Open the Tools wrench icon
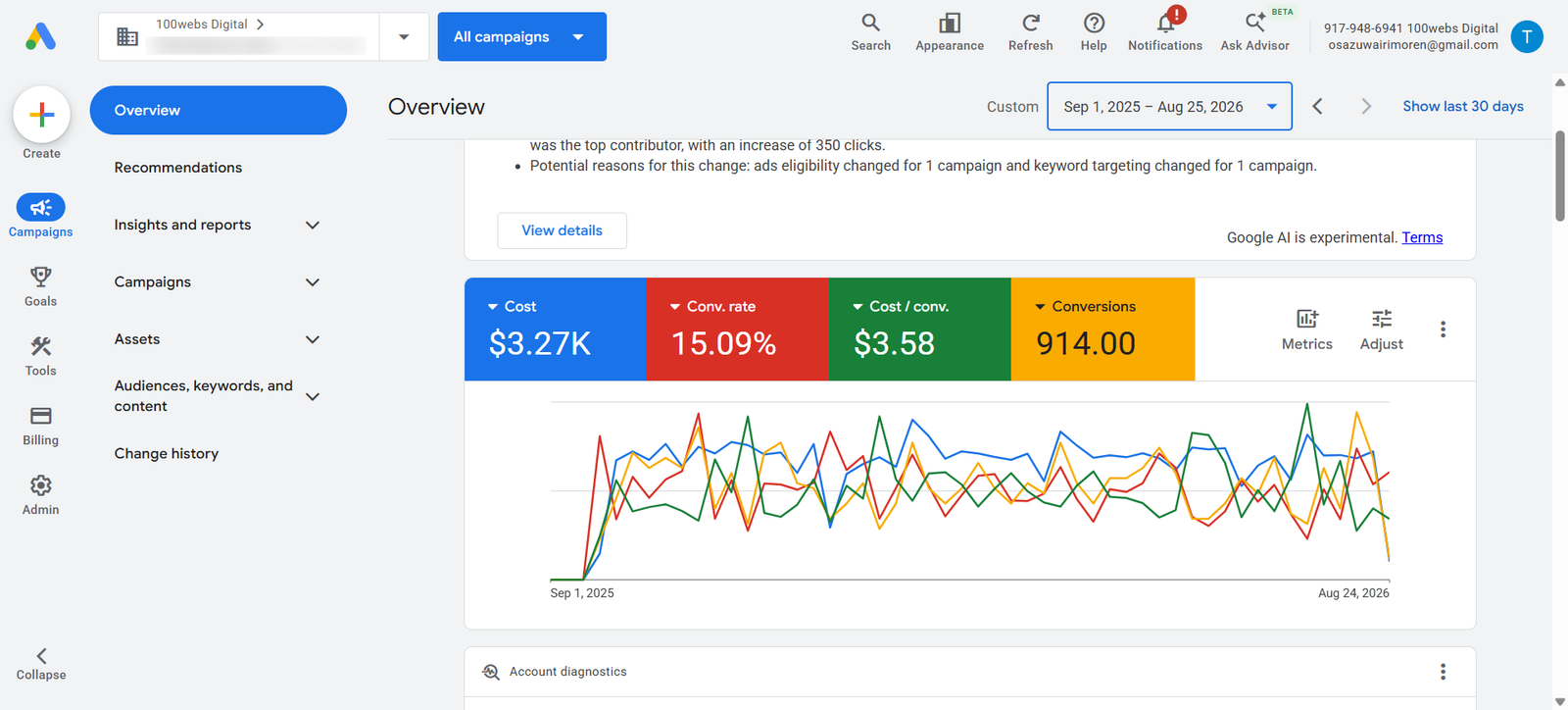Screen dimensions: 1568x710 [x=40, y=346]
